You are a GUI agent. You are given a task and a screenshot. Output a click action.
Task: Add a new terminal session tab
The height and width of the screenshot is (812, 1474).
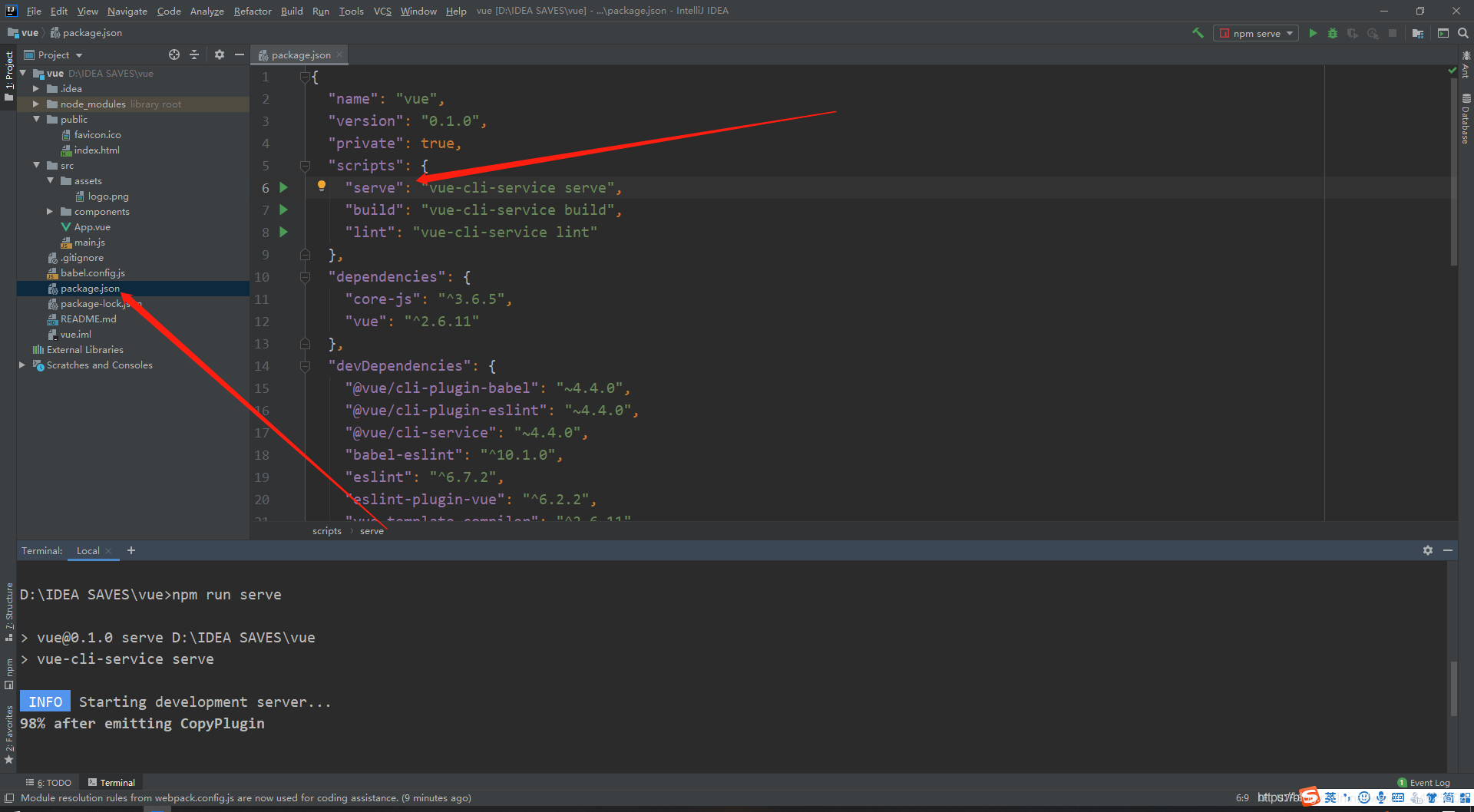click(131, 550)
